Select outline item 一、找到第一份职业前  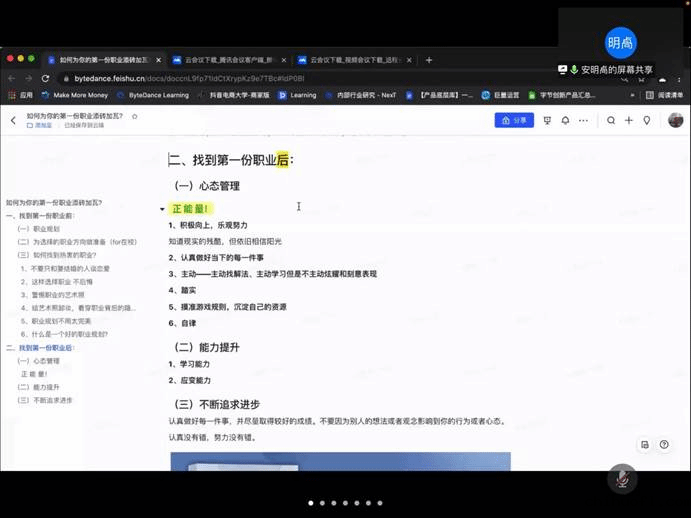[x=41, y=216]
